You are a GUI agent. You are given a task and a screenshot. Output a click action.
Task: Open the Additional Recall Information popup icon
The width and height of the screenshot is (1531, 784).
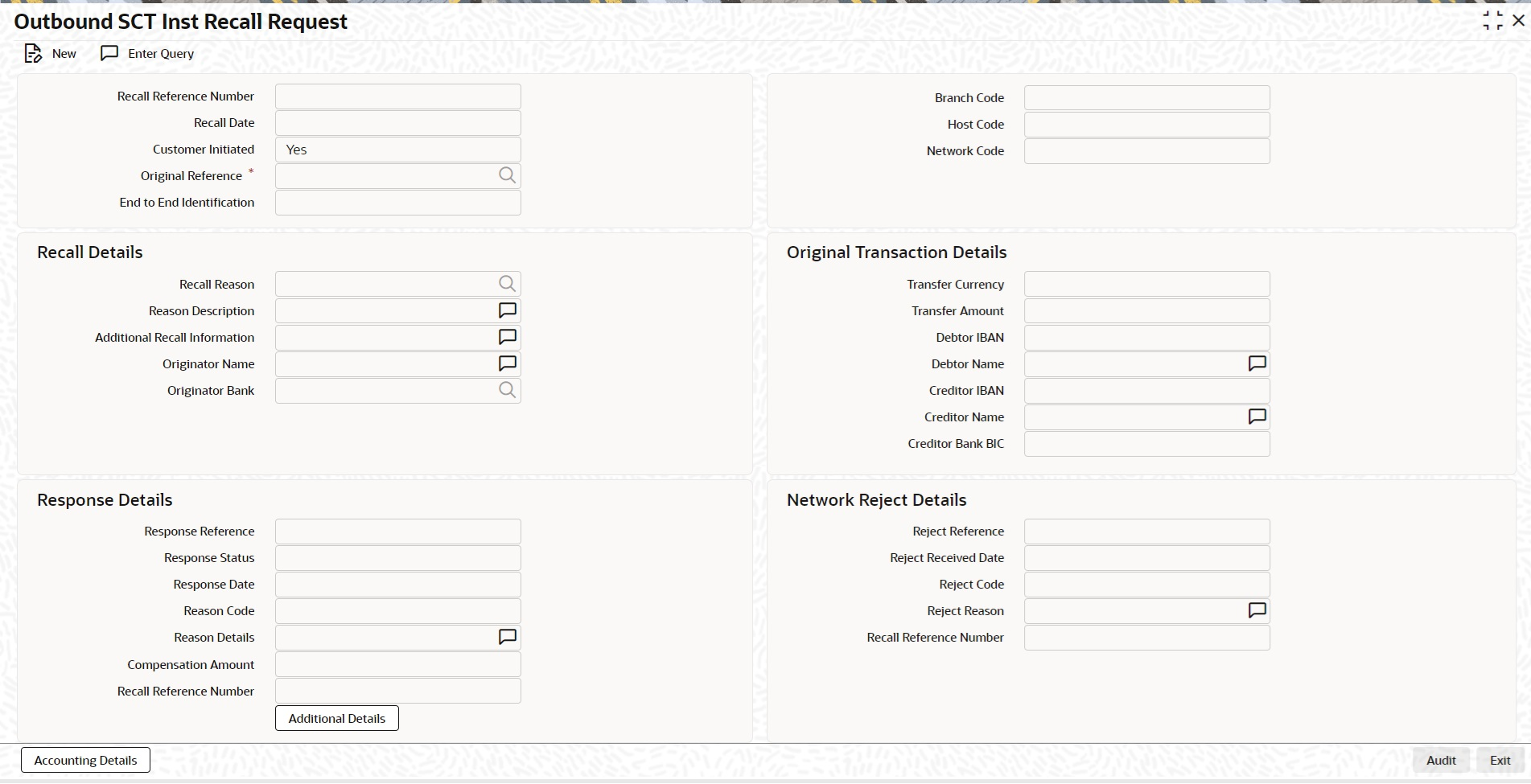coord(508,337)
